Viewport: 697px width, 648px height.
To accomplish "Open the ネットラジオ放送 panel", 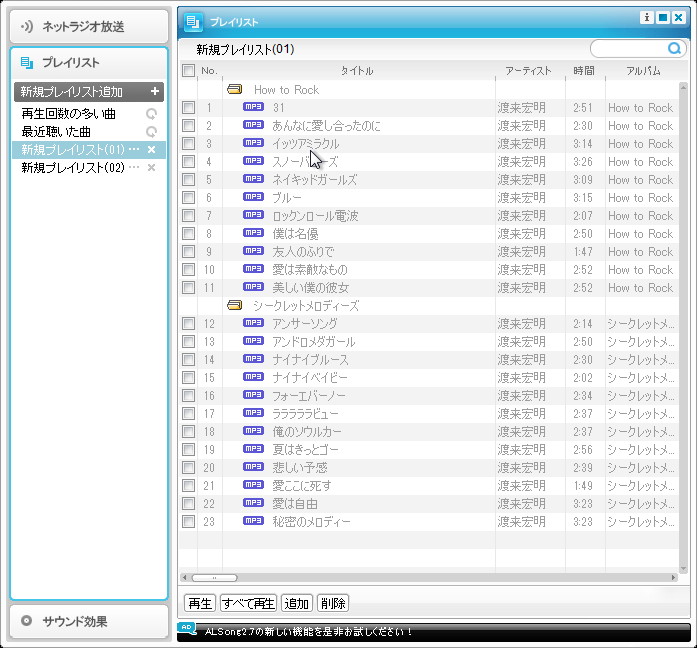I will tap(89, 27).
